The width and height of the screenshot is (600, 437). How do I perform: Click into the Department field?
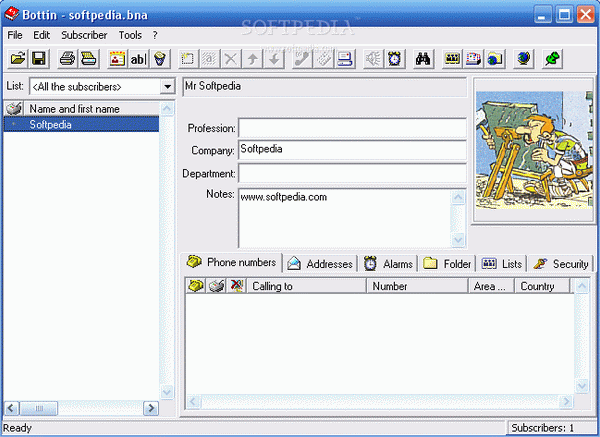[352, 173]
